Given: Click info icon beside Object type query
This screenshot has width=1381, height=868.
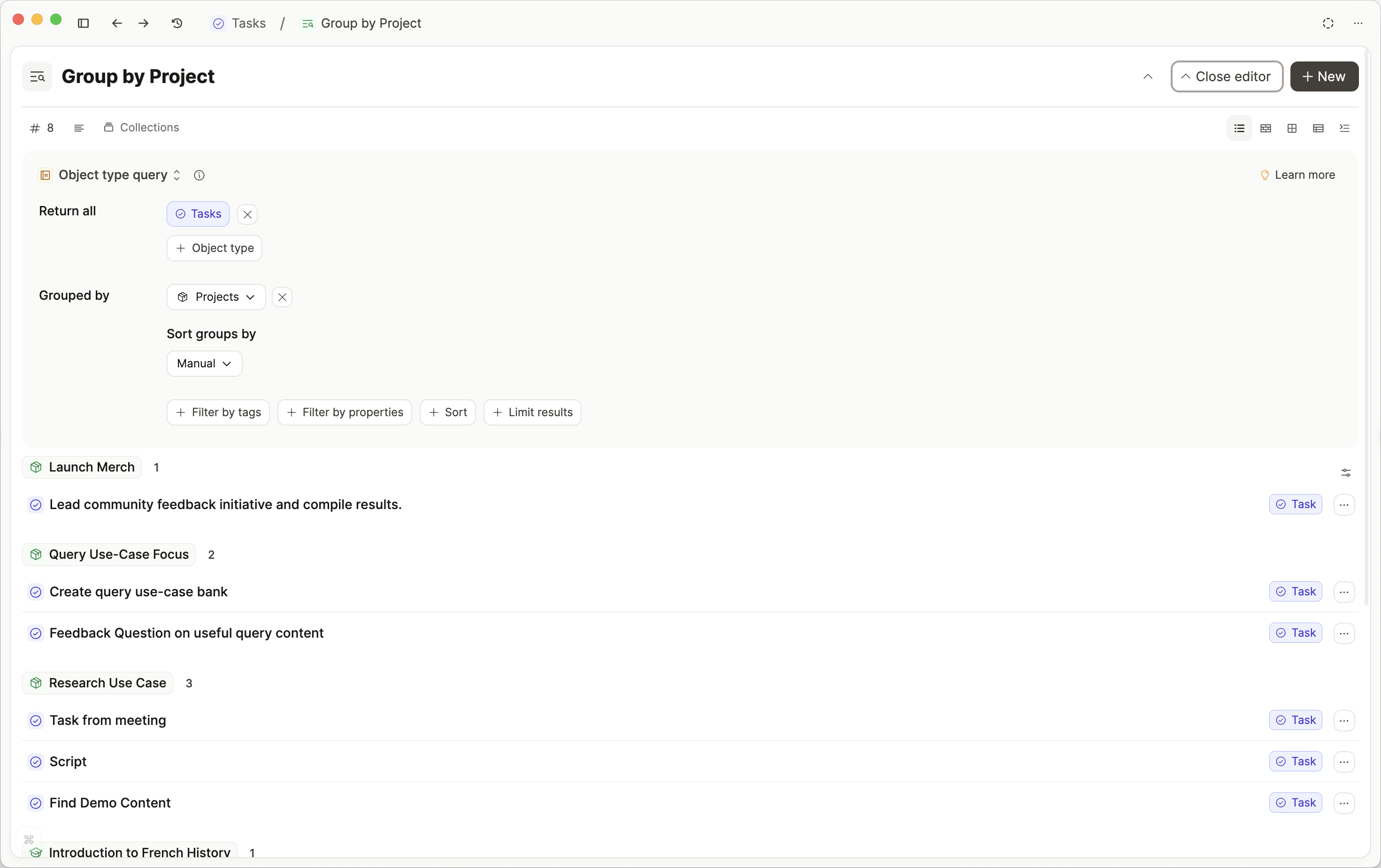Looking at the screenshot, I should pos(199,175).
